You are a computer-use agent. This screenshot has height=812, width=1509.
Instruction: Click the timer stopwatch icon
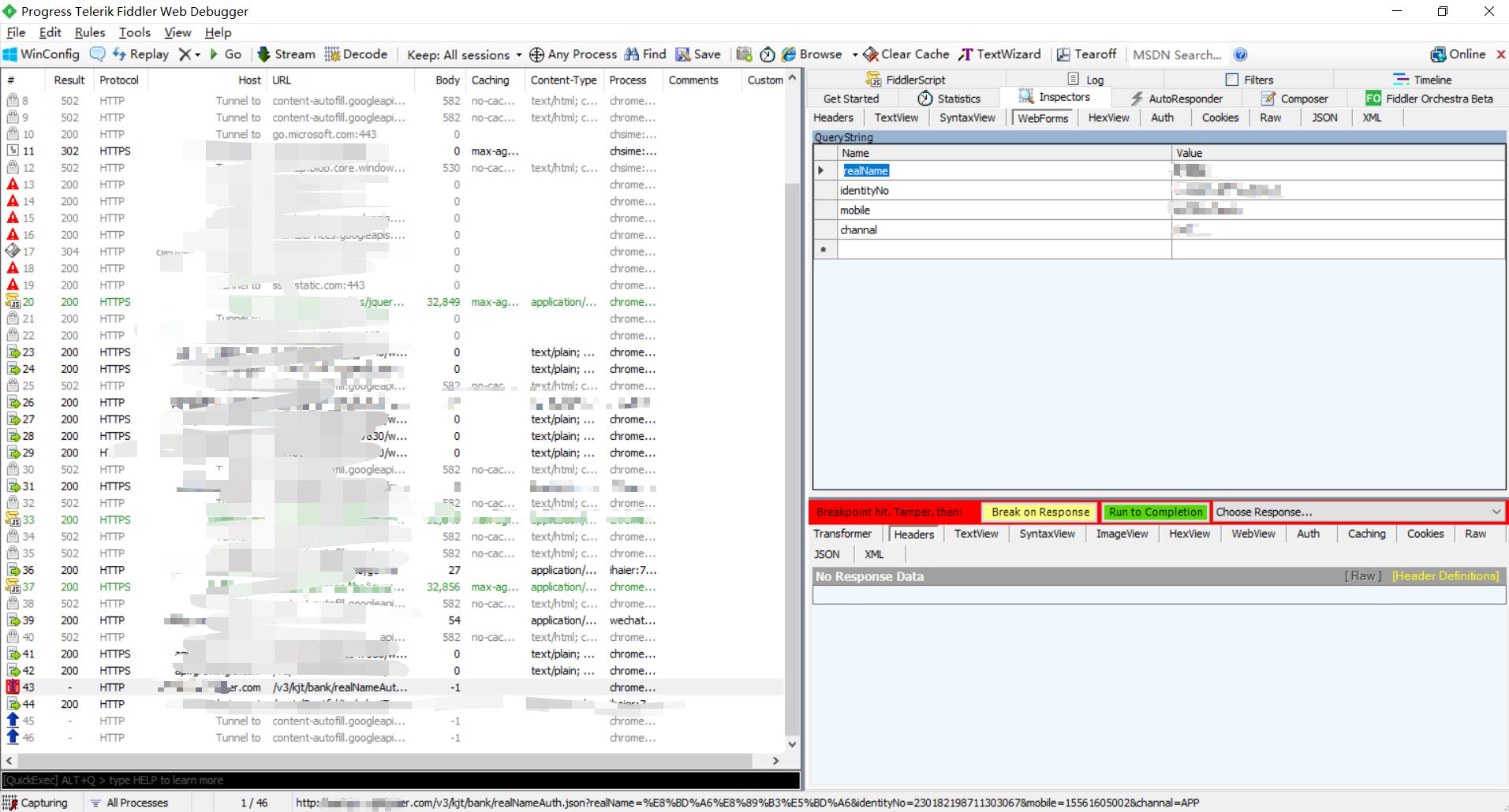point(768,54)
